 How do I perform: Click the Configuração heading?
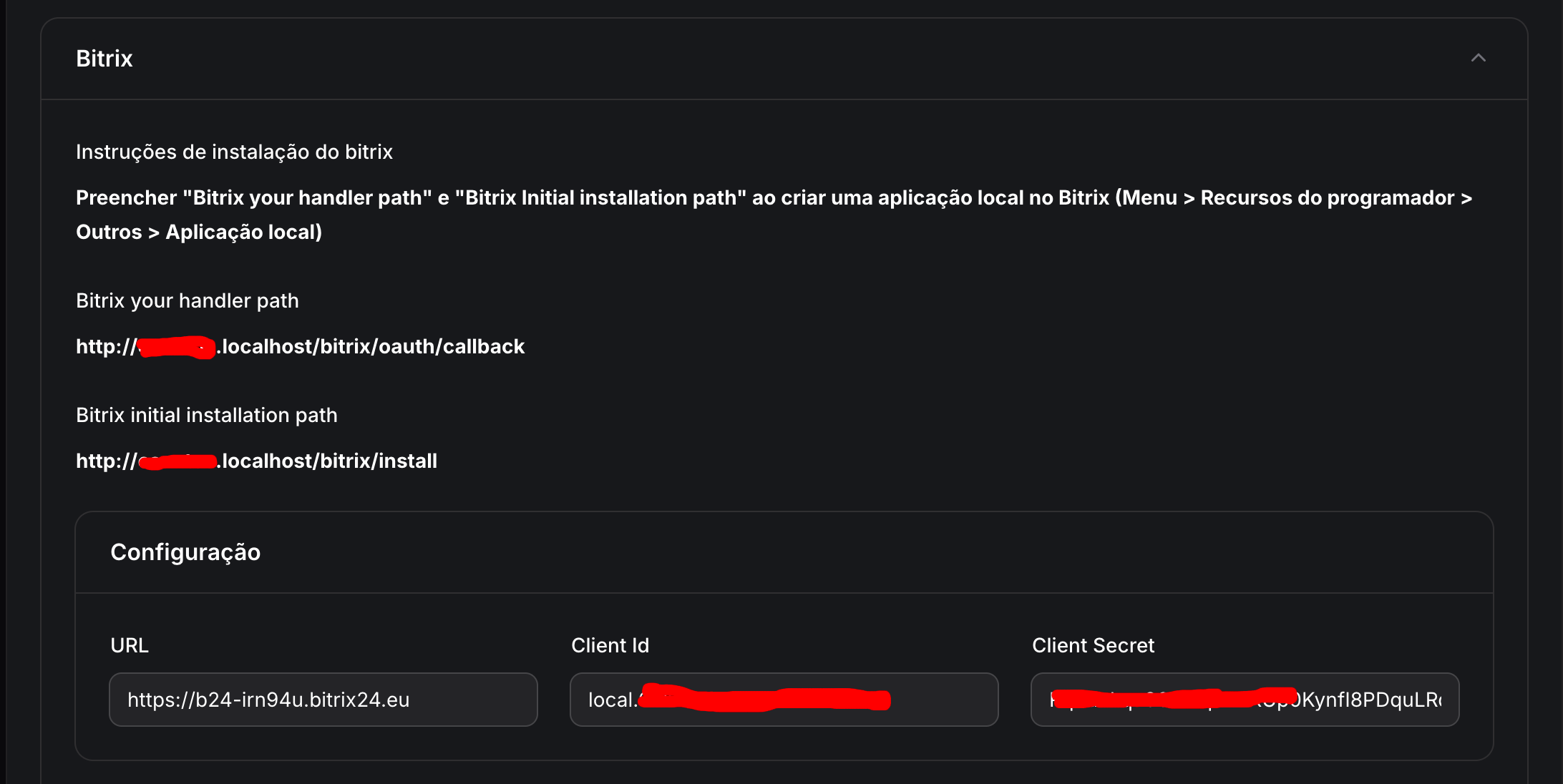185,552
